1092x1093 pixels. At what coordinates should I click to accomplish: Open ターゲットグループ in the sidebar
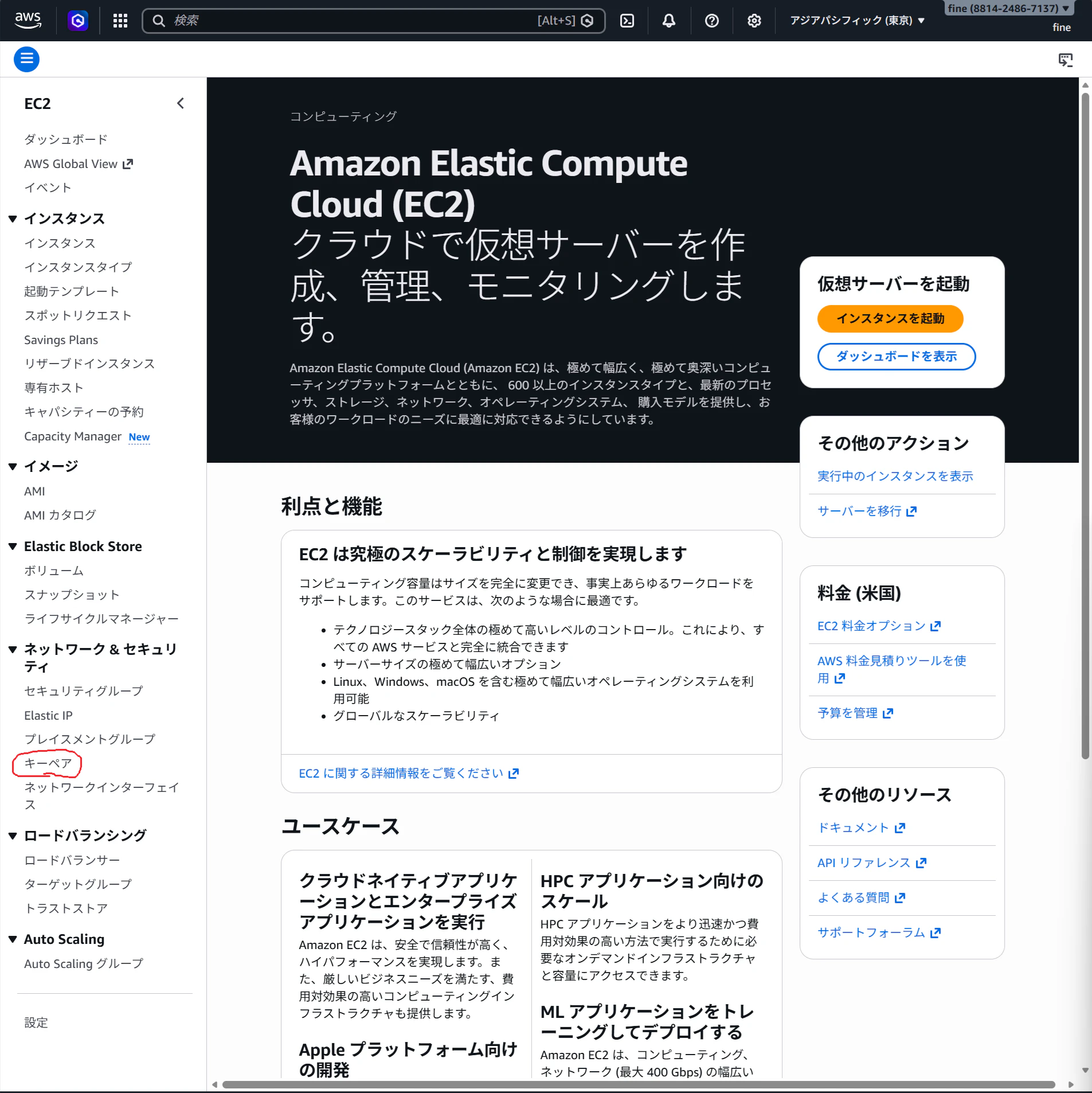tap(78, 884)
